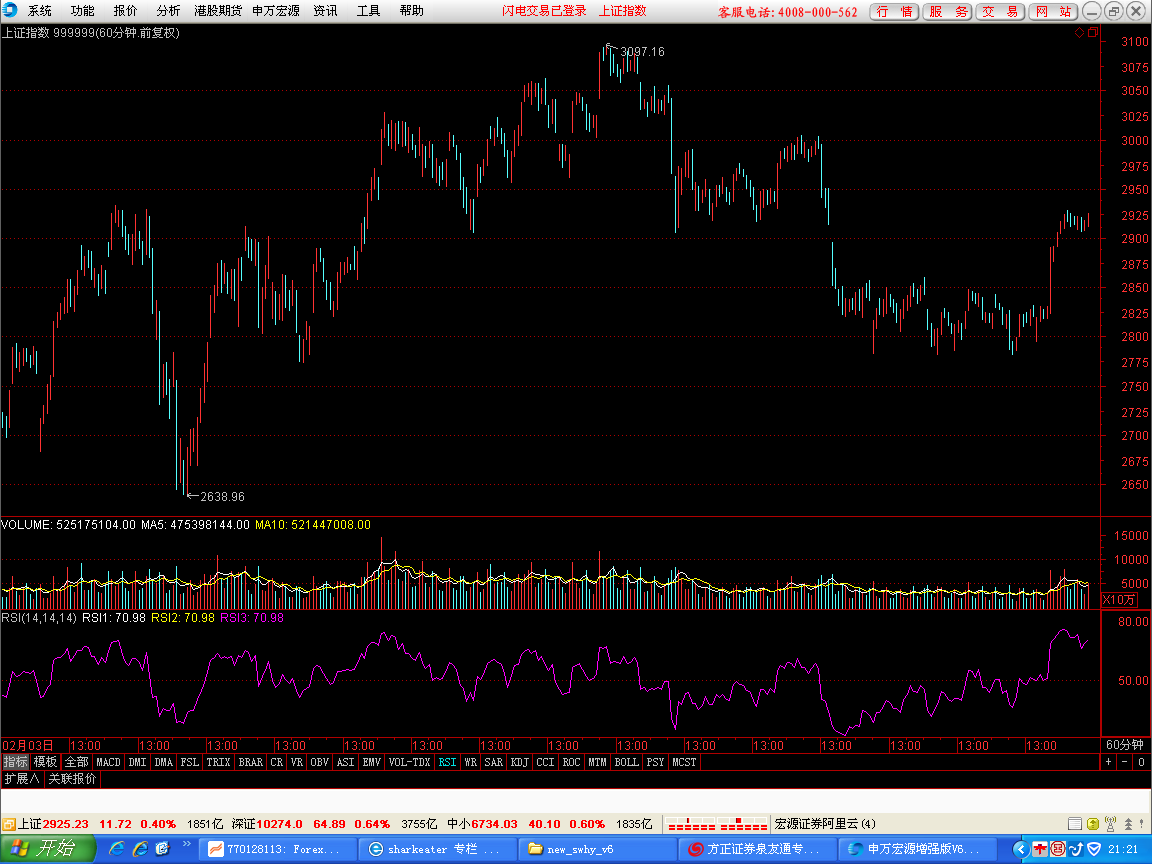Select the KDJ indicator tab

click(519, 762)
